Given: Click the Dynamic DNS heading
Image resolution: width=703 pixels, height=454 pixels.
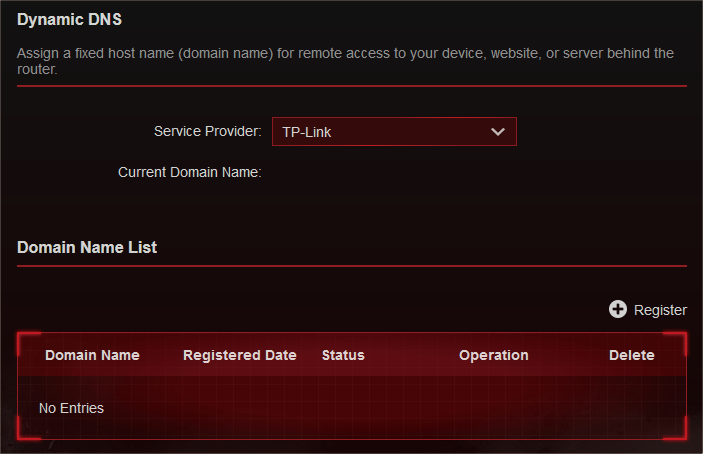Looking at the screenshot, I should point(69,19).
